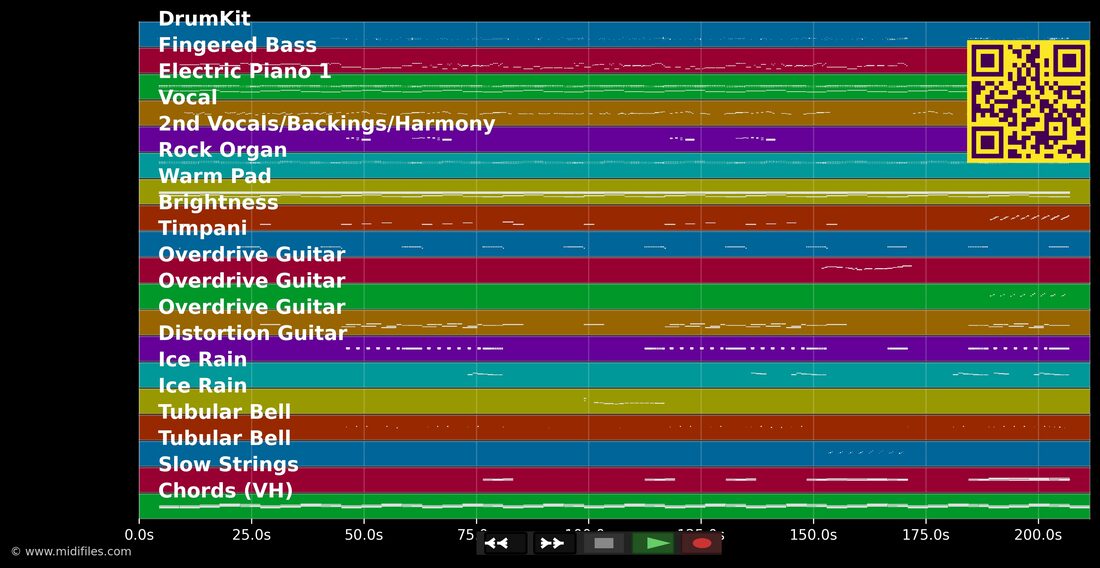Screen dimensions: 1100x568
Task: Select the 2nd Vocals/Backings/Harmony track label
Action: pyautogui.click(x=326, y=124)
